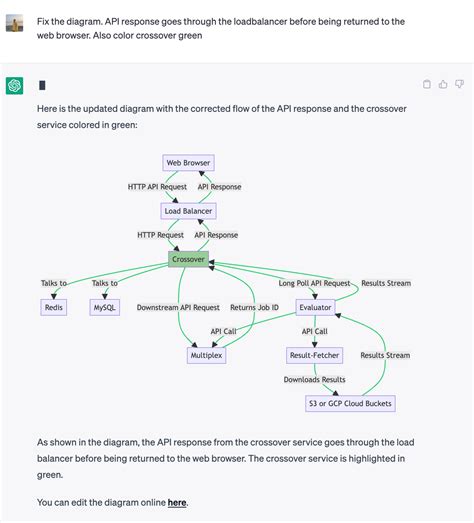Click the green Crossover node
Viewport: 474px width, 523px height.
tap(188, 259)
